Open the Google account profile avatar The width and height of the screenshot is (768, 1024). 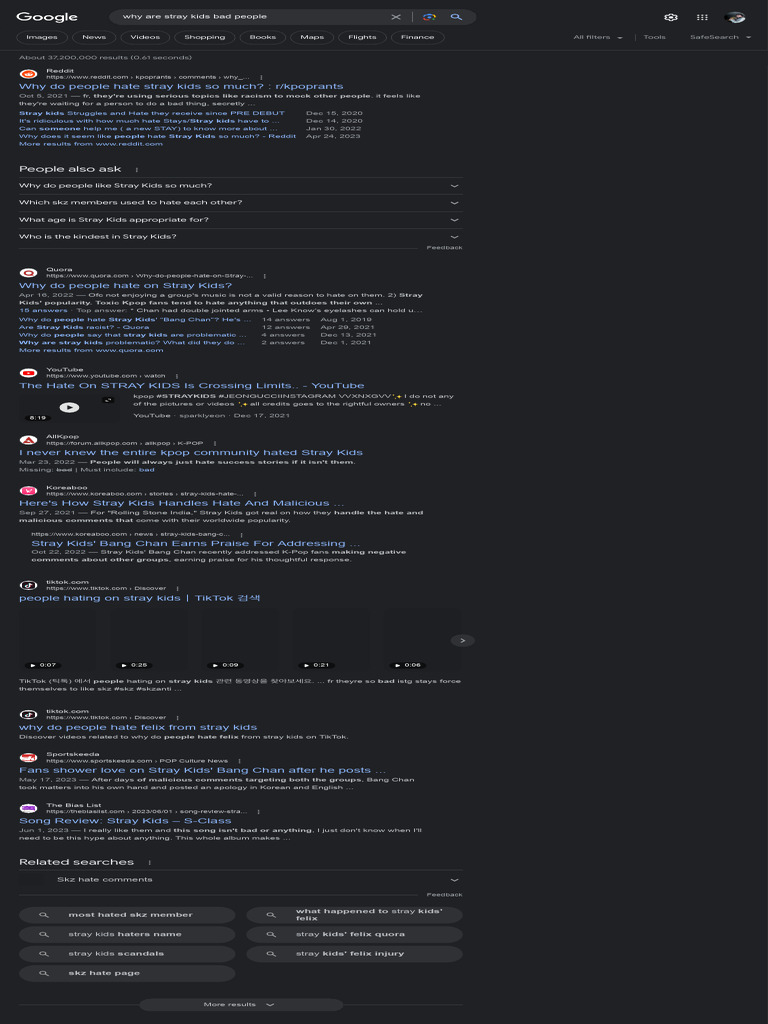735,18
